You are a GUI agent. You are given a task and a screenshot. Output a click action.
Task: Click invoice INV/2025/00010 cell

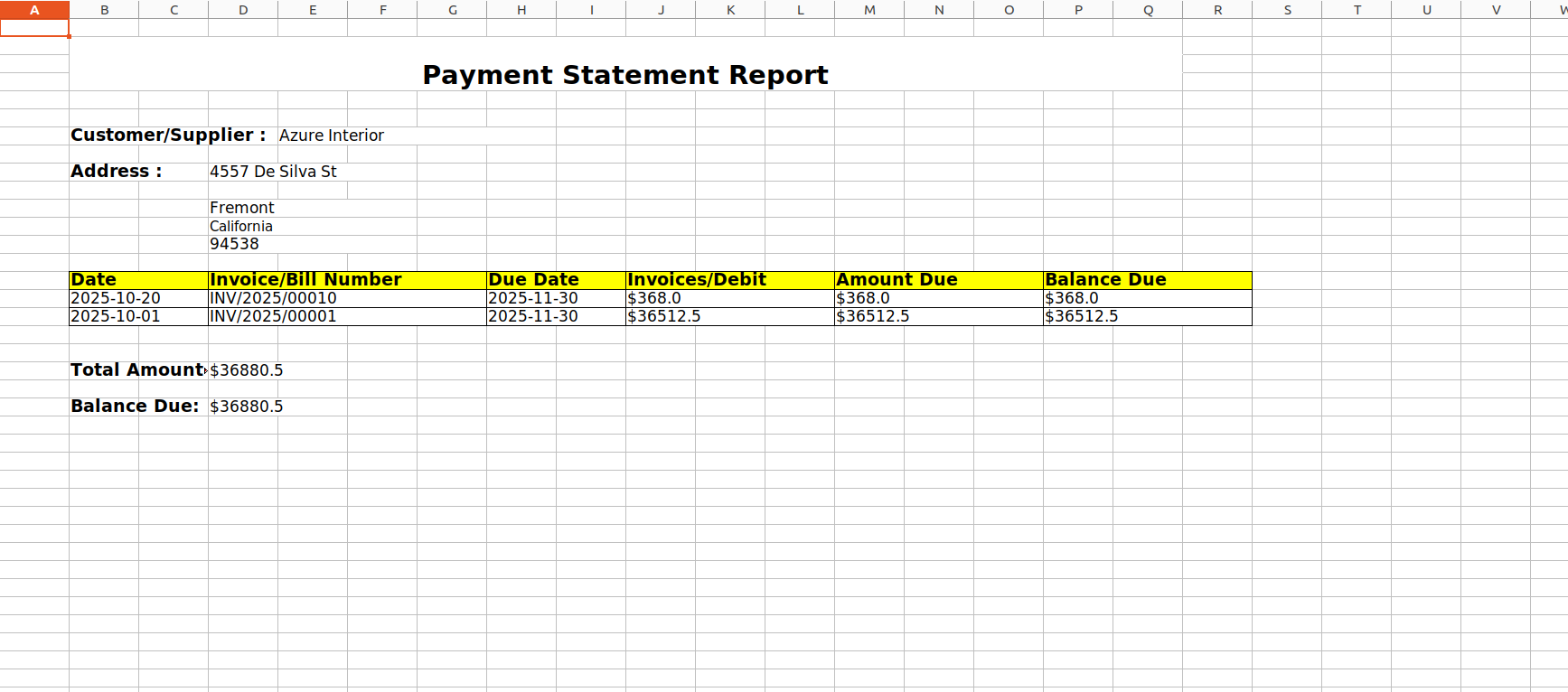(348, 298)
